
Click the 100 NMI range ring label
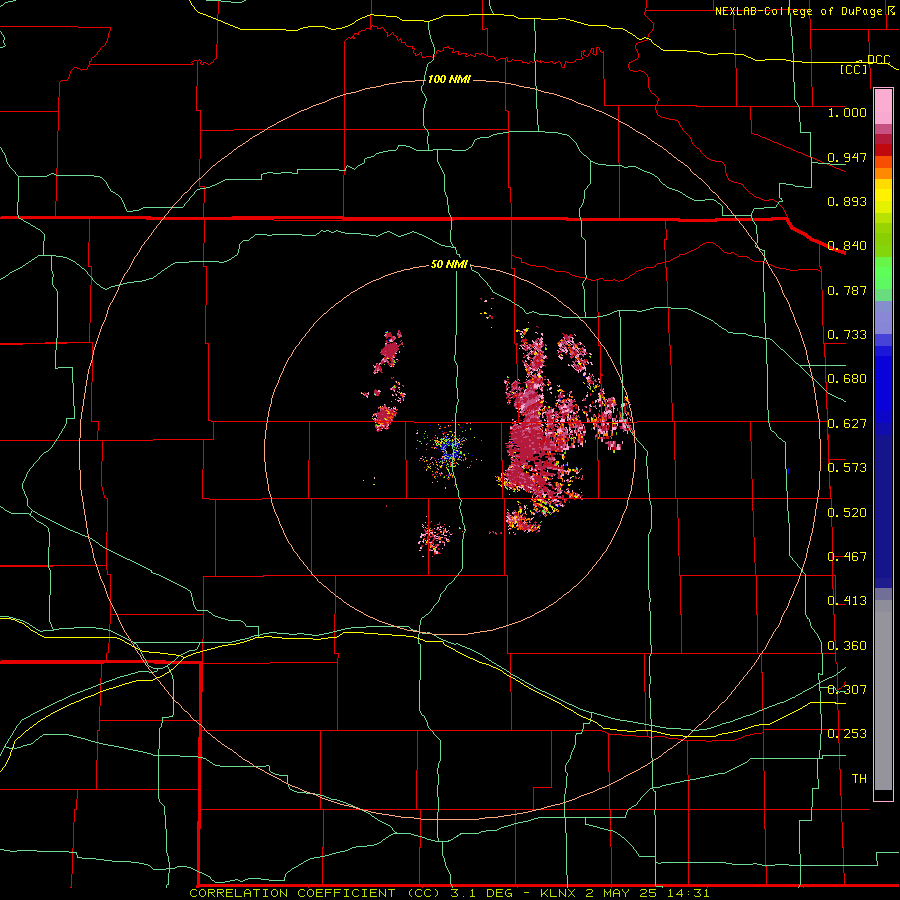coord(449,79)
